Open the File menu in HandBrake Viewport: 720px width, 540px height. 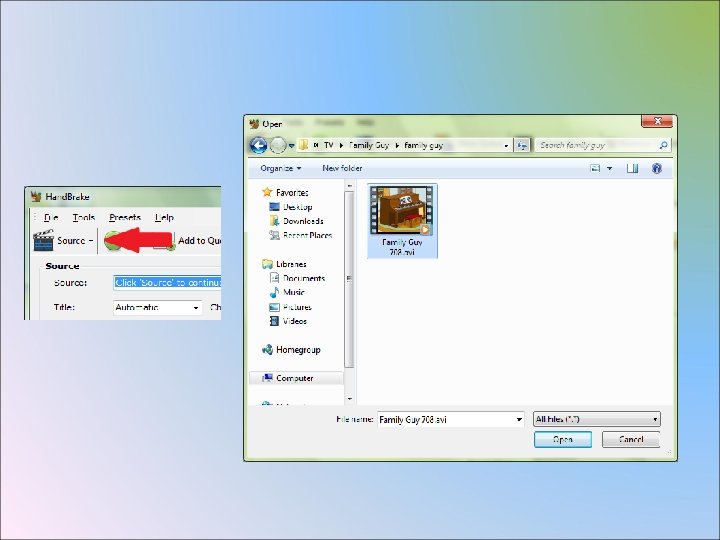(51, 217)
